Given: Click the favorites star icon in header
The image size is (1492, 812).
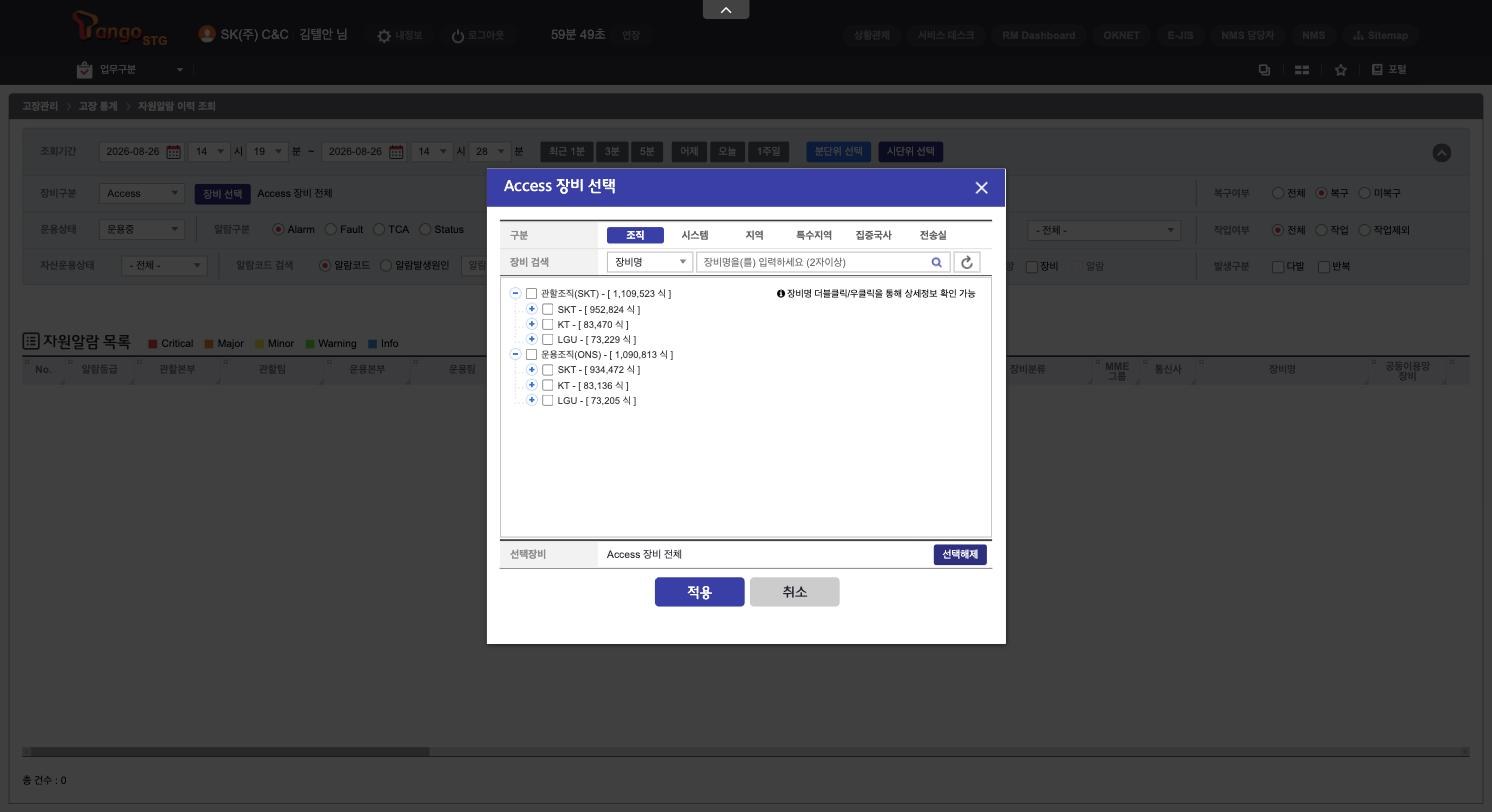Looking at the screenshot, I should 1341,70.
